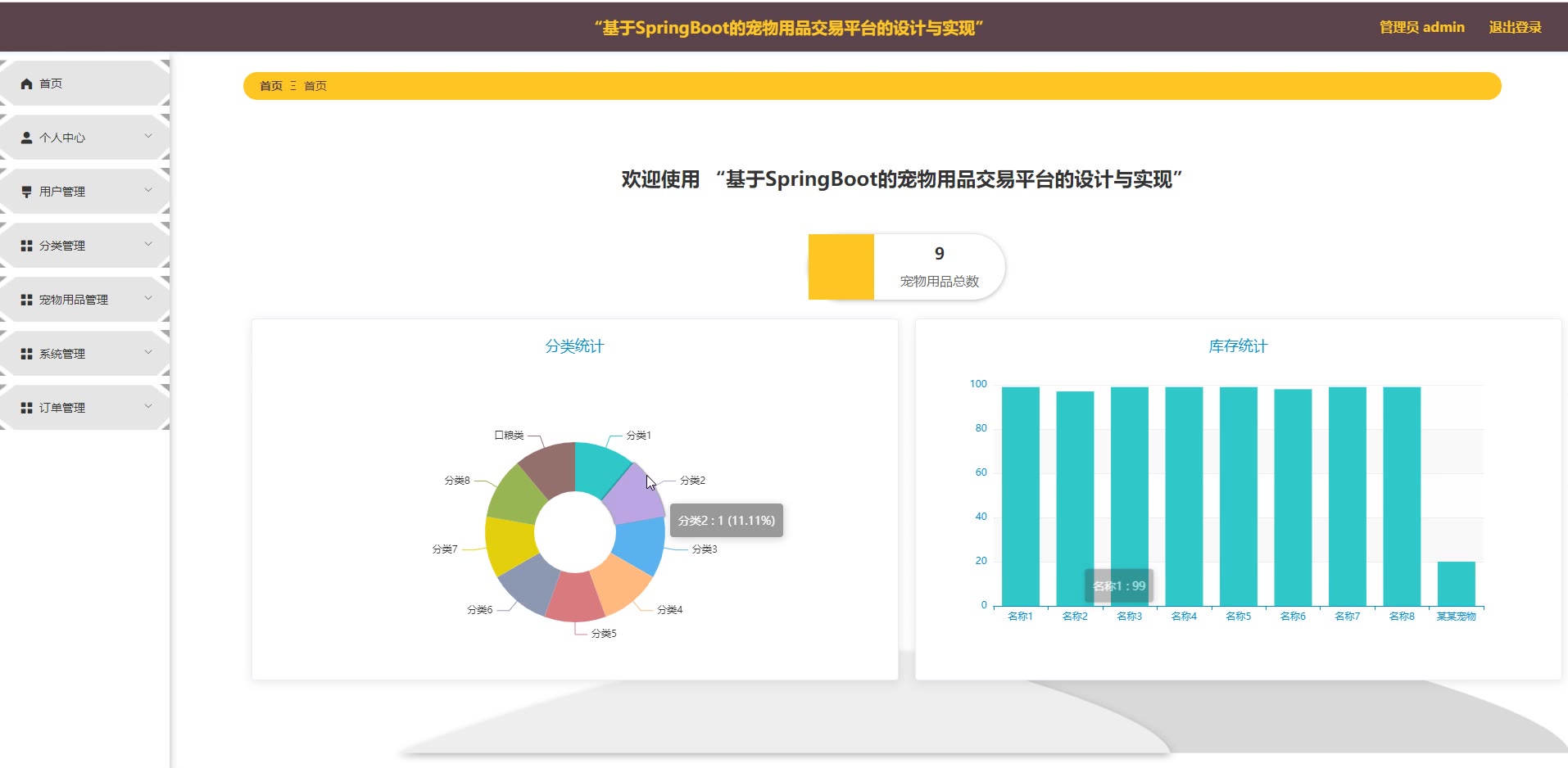The image size is (1568, 768).
Task: Open the 系统管理 menu item
Action: (x=62, y=354)
